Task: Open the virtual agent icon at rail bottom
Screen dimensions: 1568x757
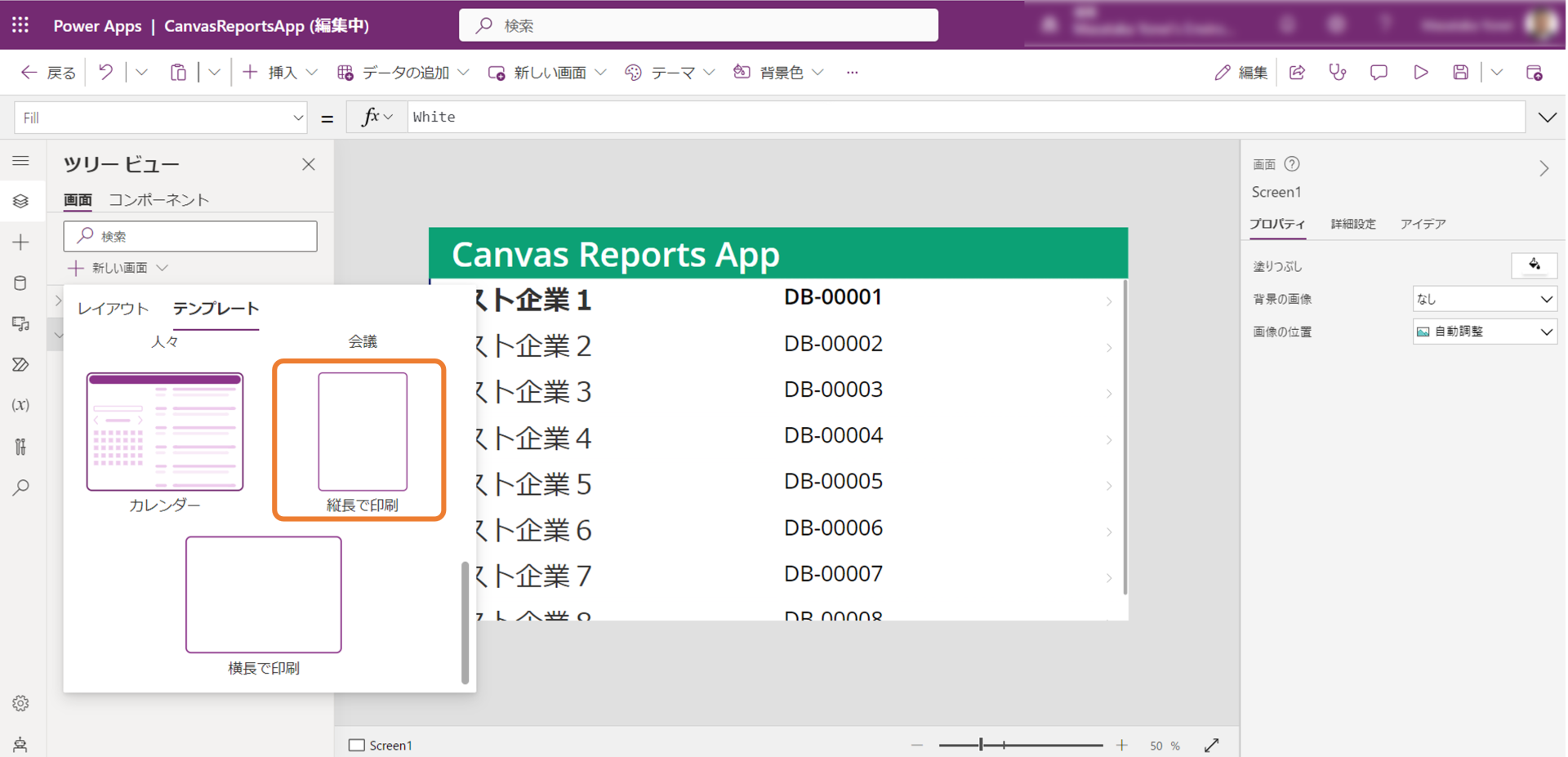Action: coord(21,744)
